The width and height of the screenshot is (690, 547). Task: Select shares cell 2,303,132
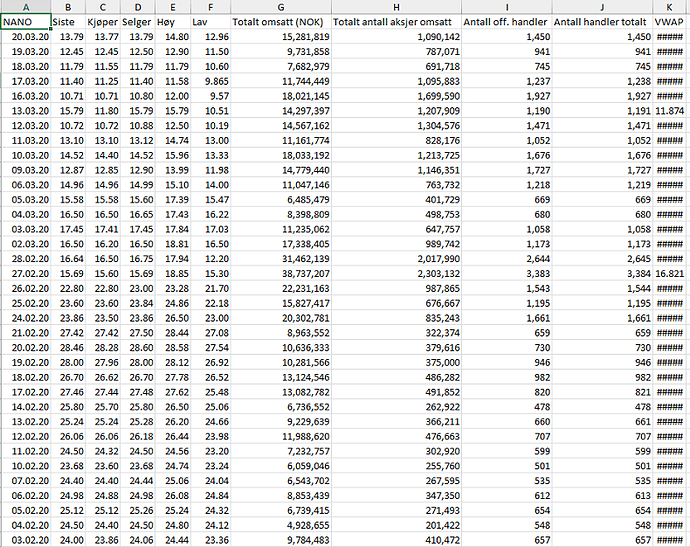(396, 274)
